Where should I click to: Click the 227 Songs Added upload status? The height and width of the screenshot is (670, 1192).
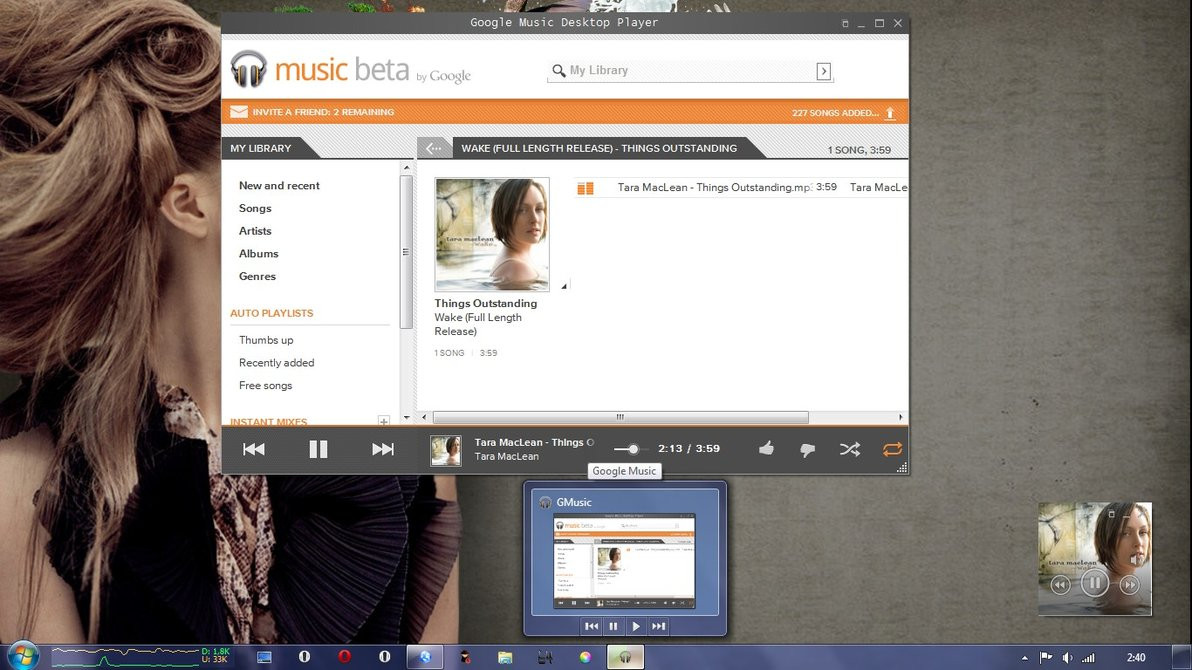835,113
